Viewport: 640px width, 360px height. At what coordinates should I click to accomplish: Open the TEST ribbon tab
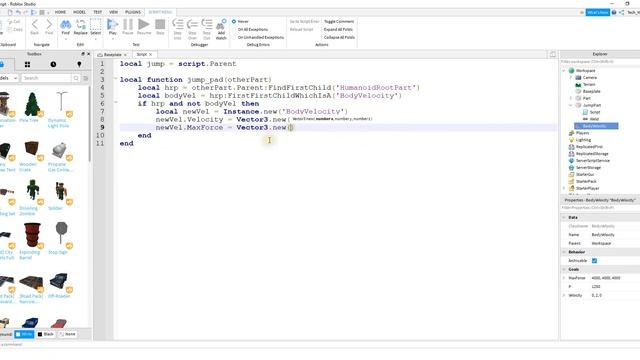tap(98, 12)
